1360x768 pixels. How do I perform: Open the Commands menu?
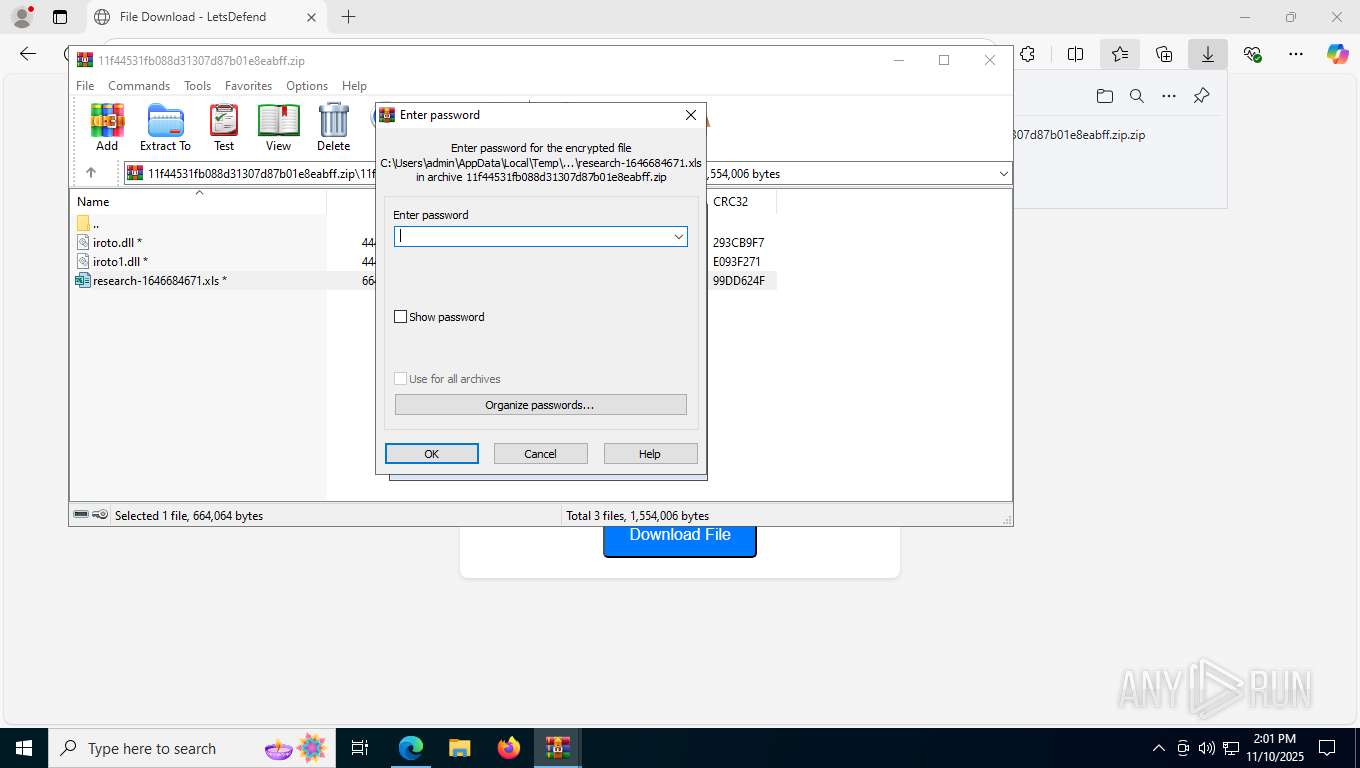pos(139,86)
